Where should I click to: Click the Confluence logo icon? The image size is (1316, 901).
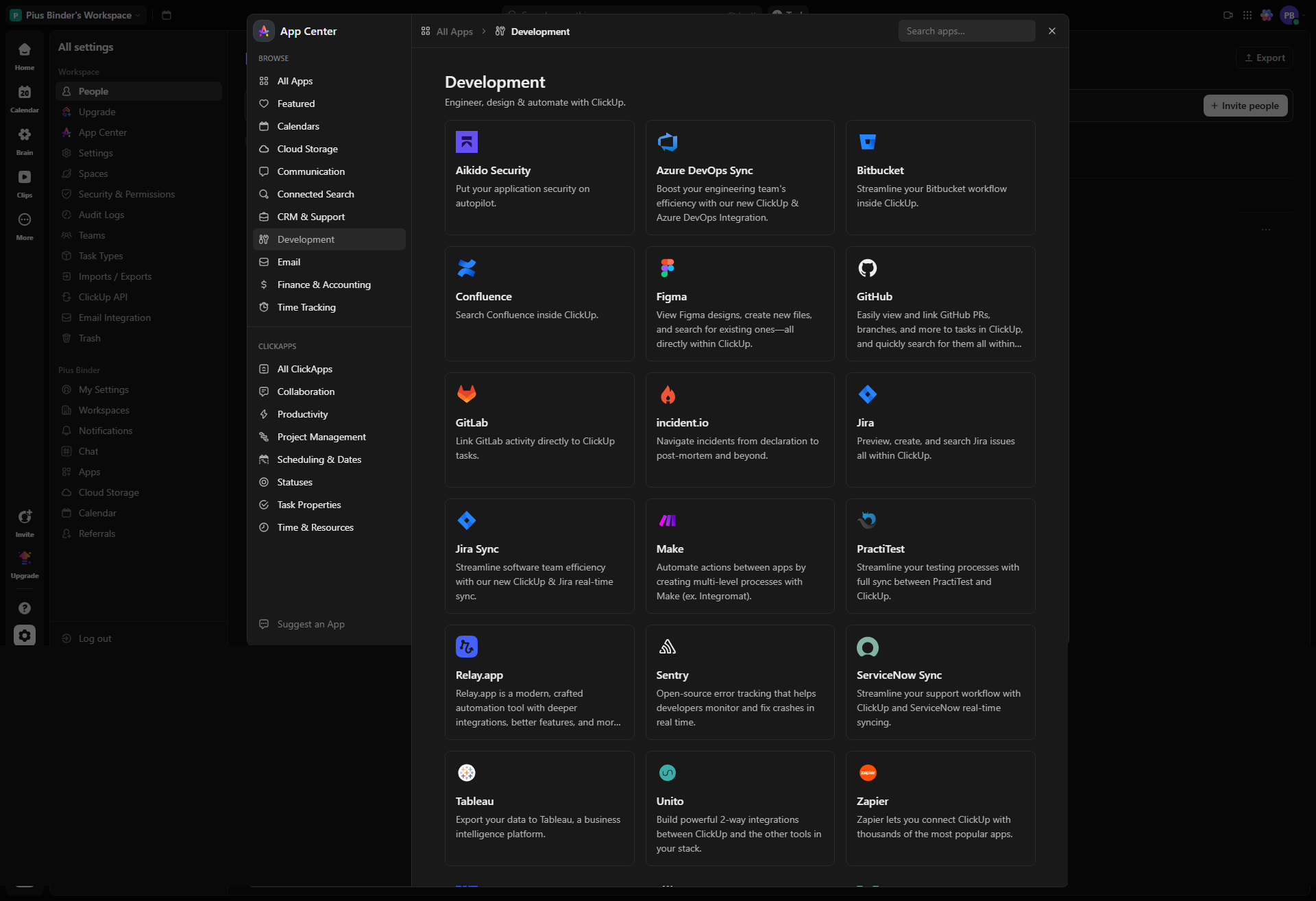click(466, 268)
